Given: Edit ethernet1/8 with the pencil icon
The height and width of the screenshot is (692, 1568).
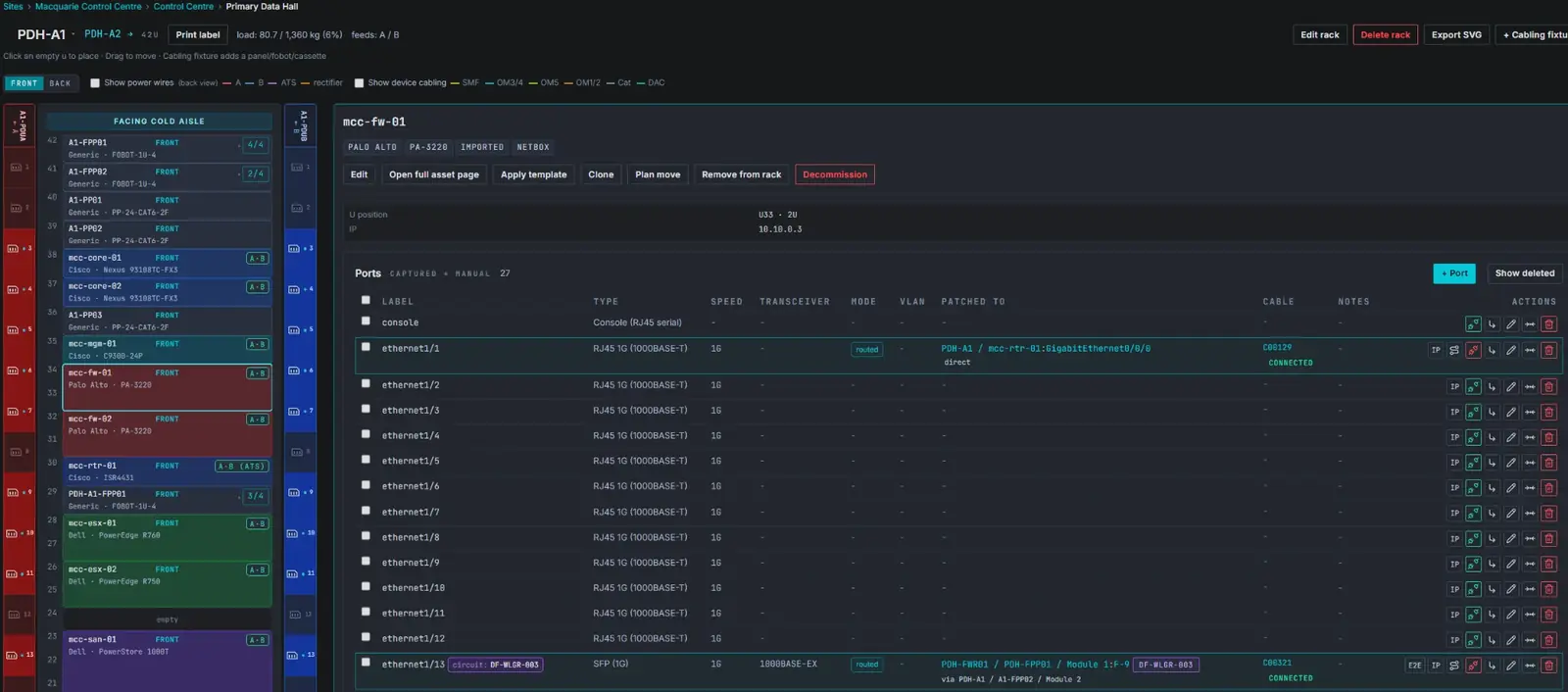Looking at the screenshot, I should [1511, 539].
